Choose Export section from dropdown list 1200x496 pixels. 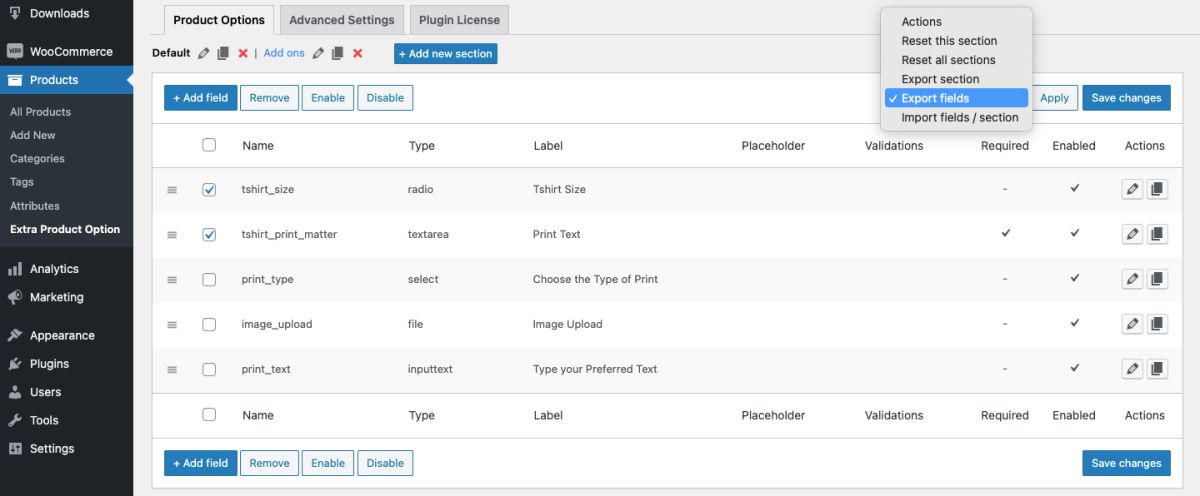(940, 79)
